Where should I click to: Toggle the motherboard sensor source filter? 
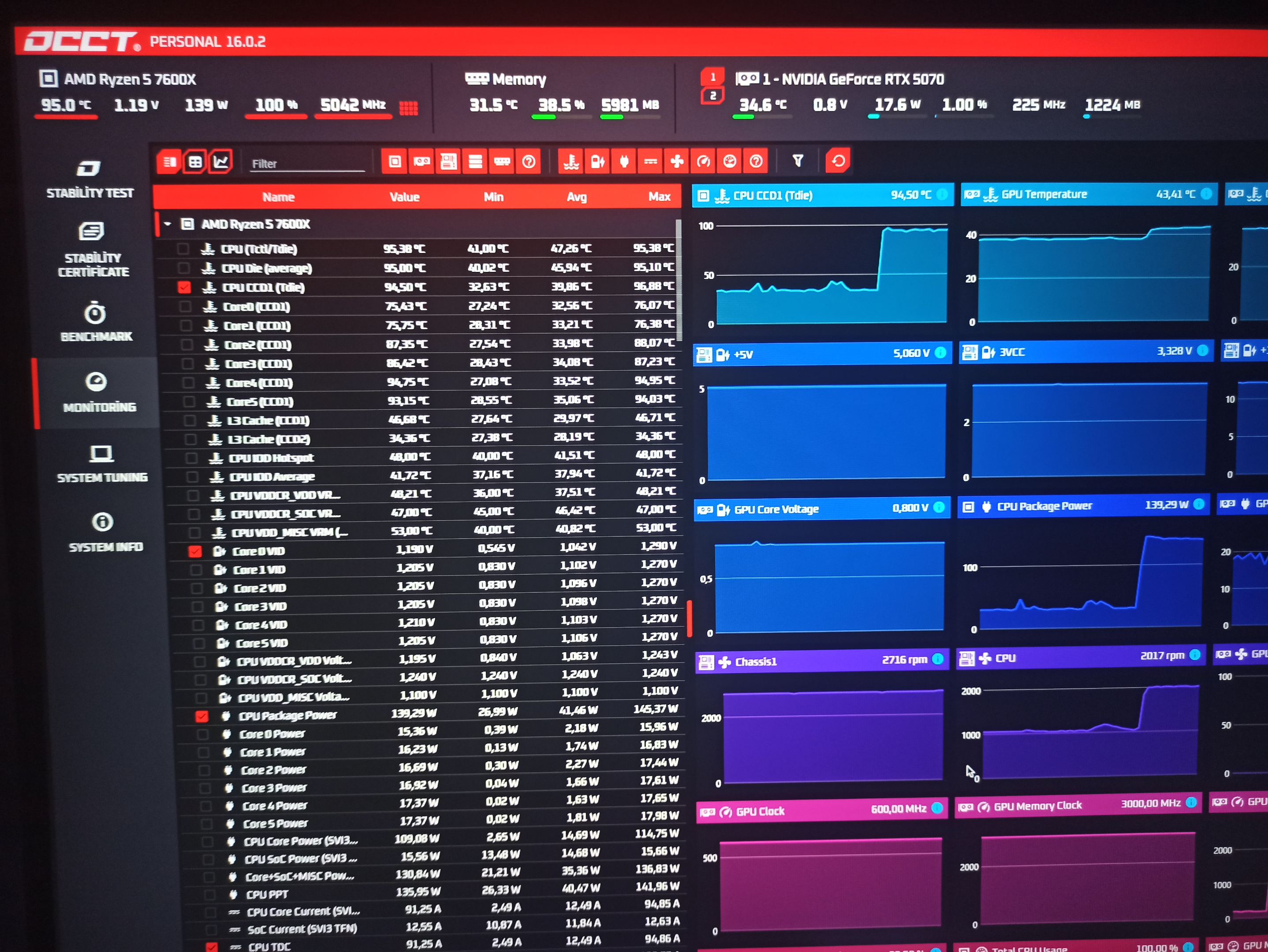point(448,162)
